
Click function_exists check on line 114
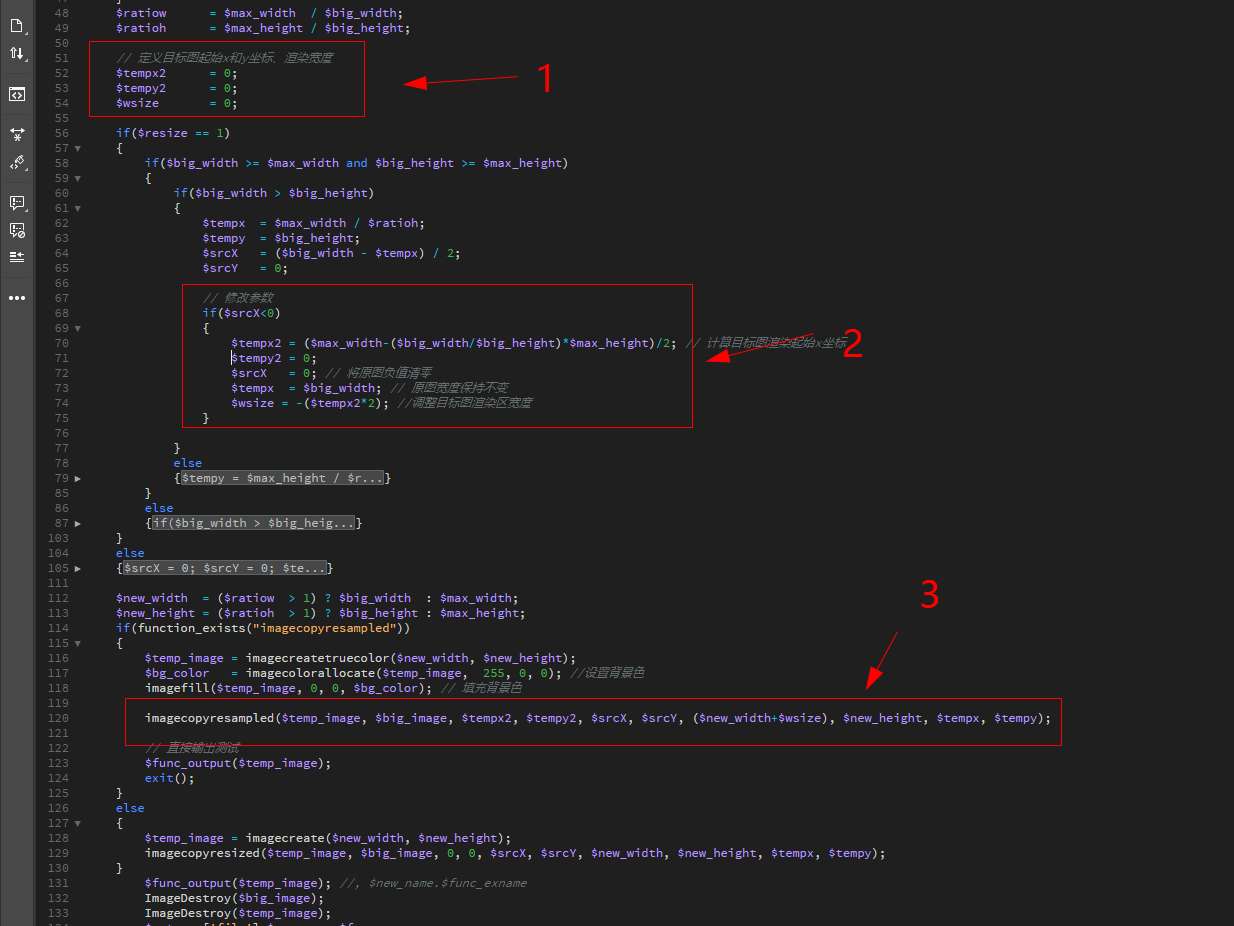tap(263, 628)
